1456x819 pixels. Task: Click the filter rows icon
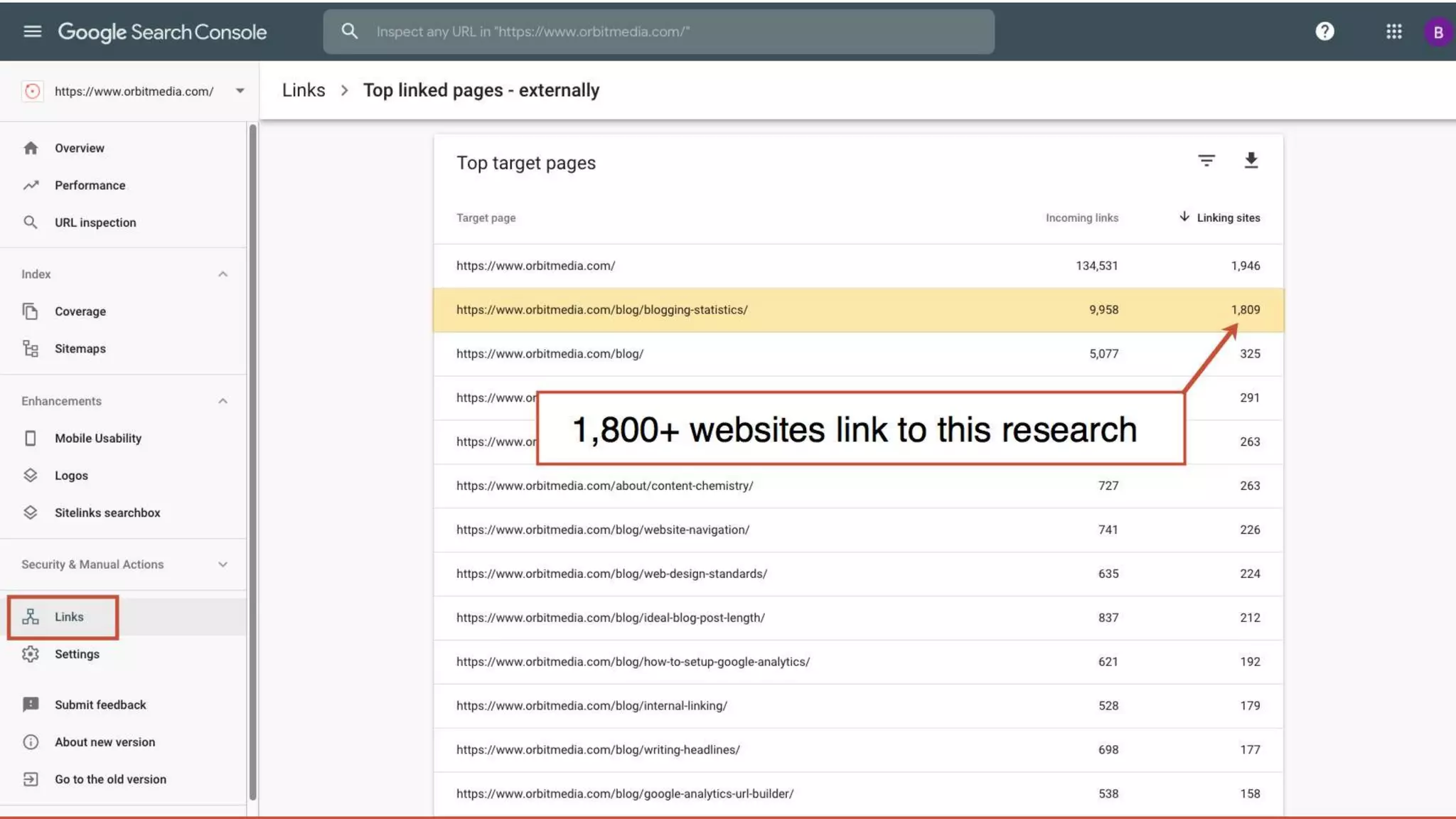point(1206,161)
